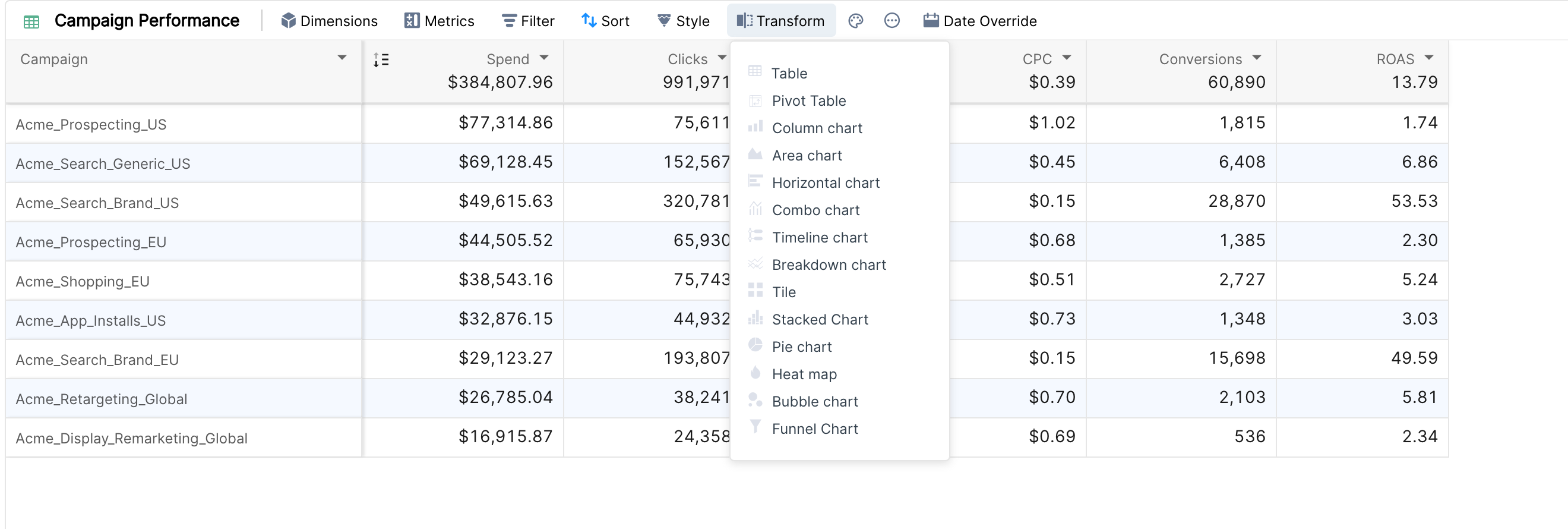Select the Acme_Retargeting_Global row

727,398
